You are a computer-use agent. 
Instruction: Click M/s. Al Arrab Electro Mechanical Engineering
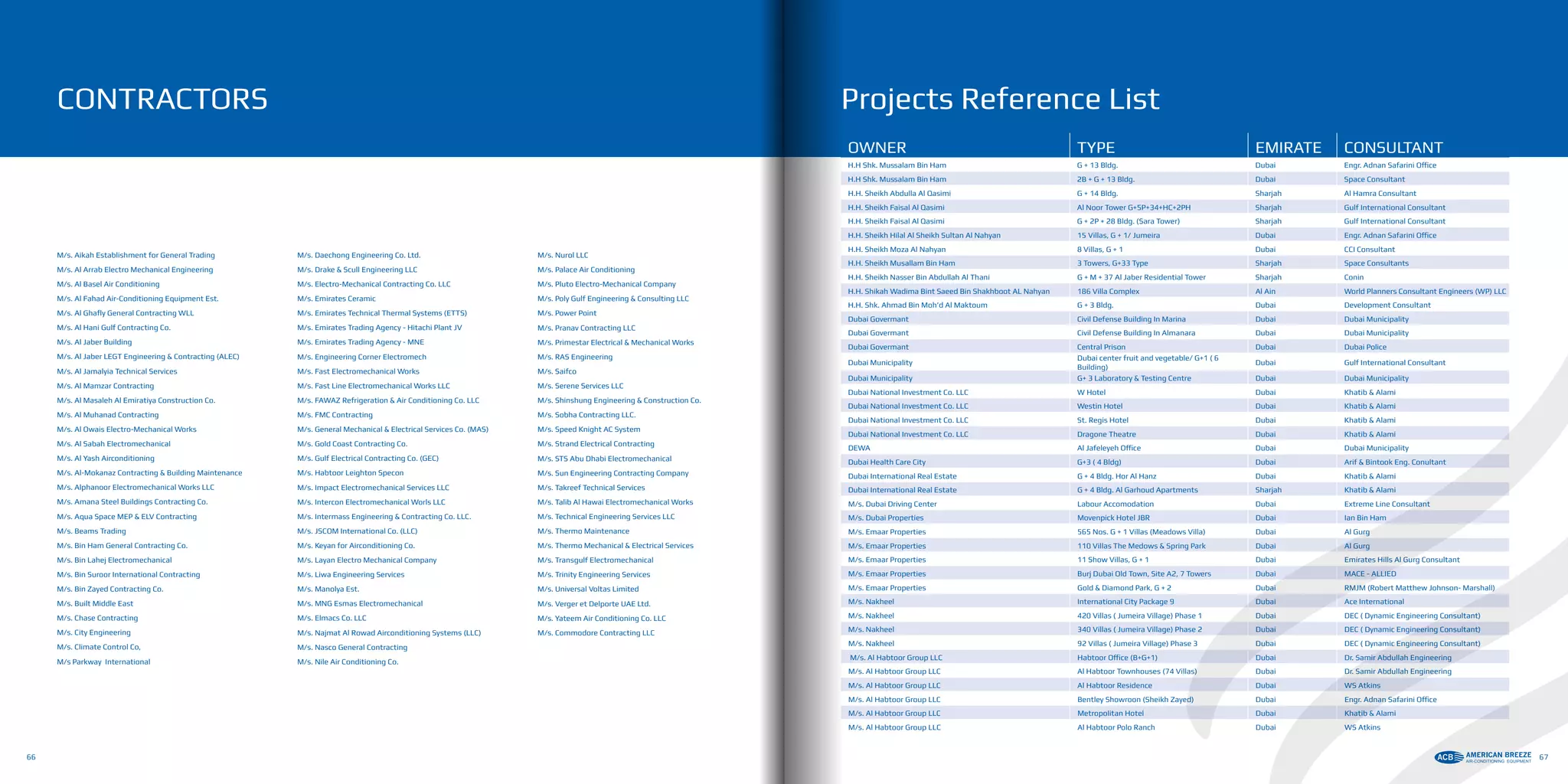pos(135,269)
